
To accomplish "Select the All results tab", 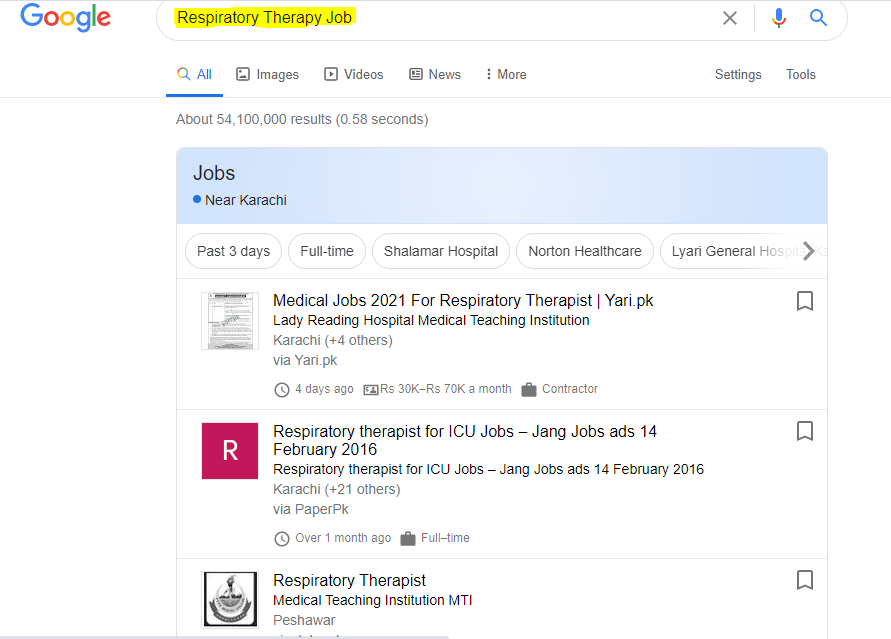I will 194,74.
